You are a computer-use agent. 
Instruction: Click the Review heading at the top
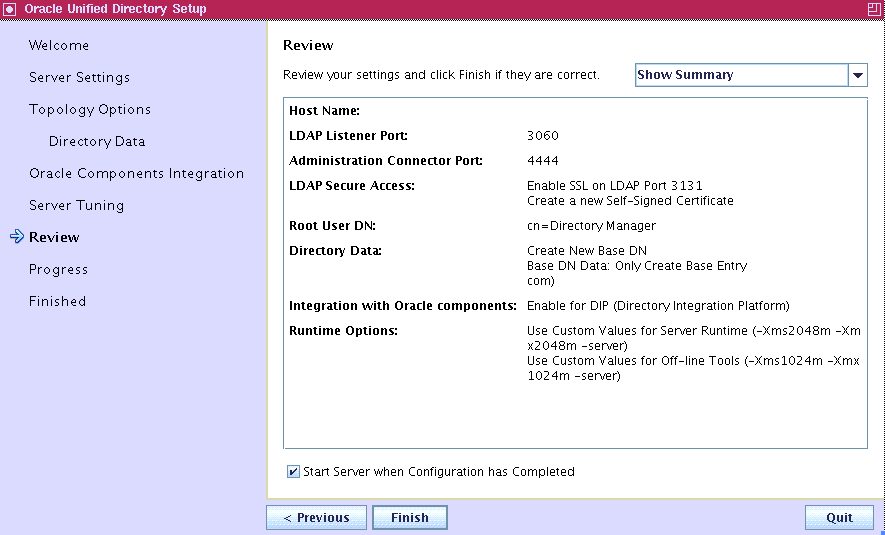[308, 45]
